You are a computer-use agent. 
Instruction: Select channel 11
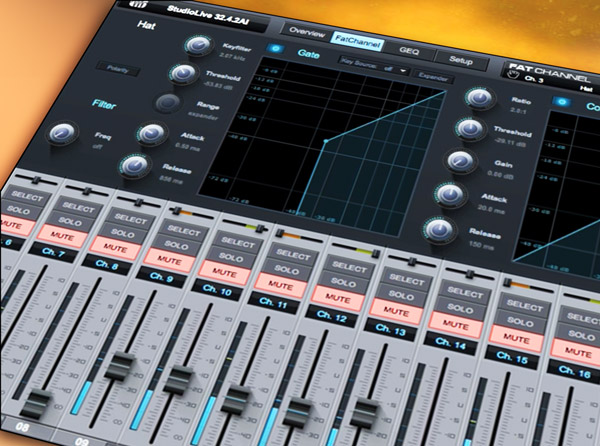point(293,255)
